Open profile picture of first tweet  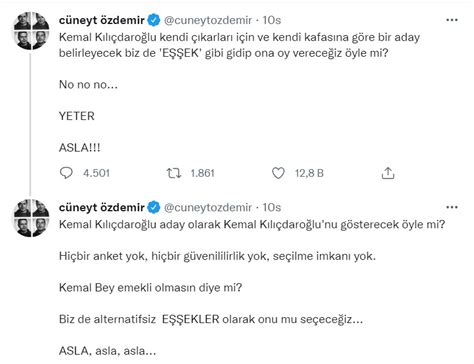click(31, 31)
